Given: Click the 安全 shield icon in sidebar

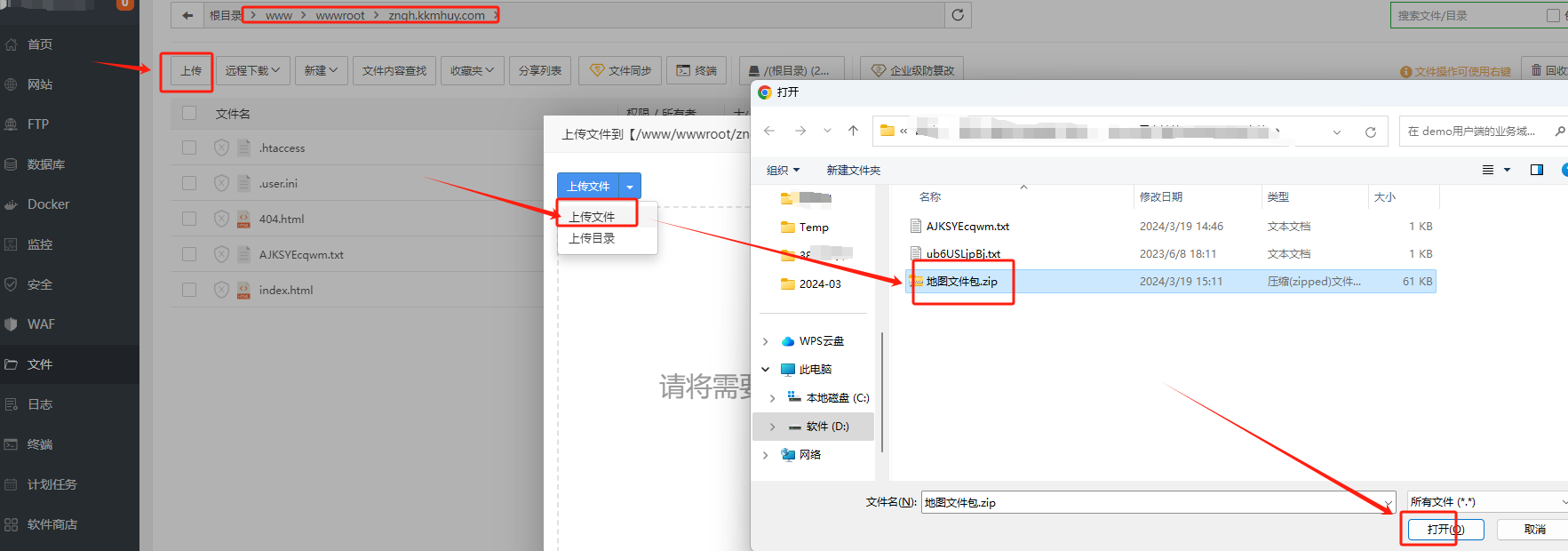Looking at the screenshot, I should tap(11, 284).
